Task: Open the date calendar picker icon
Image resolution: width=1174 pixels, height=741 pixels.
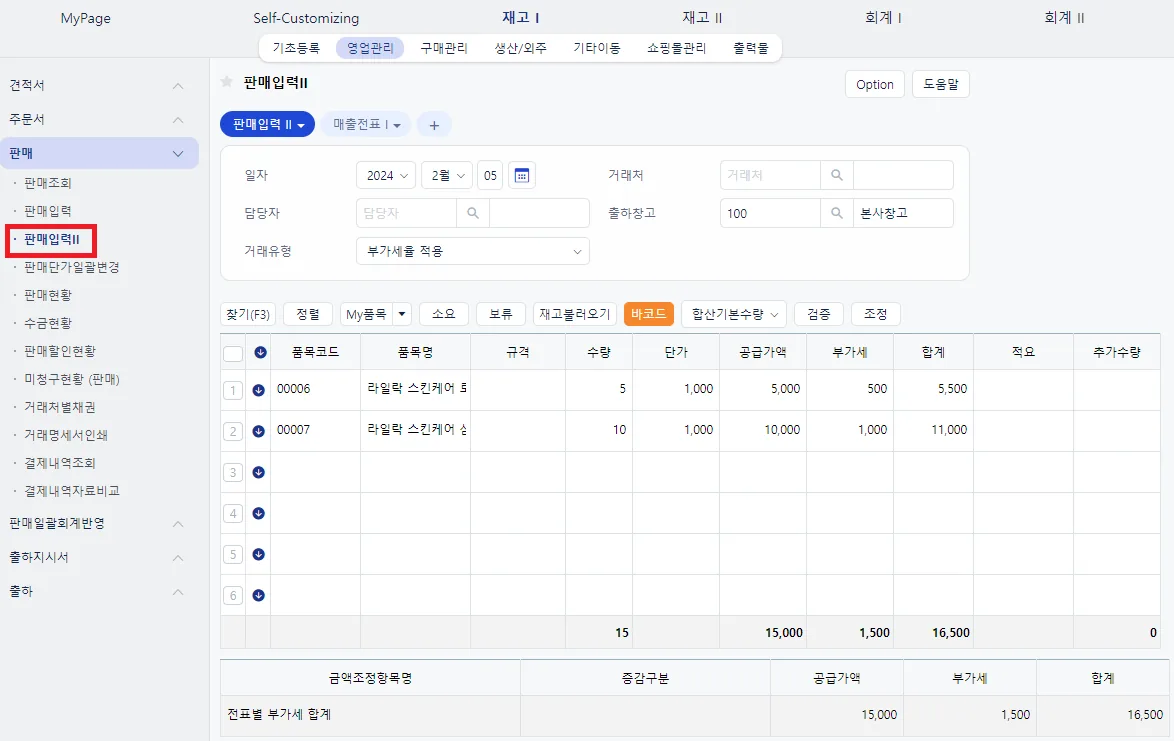Action: [x=522, y=175]
